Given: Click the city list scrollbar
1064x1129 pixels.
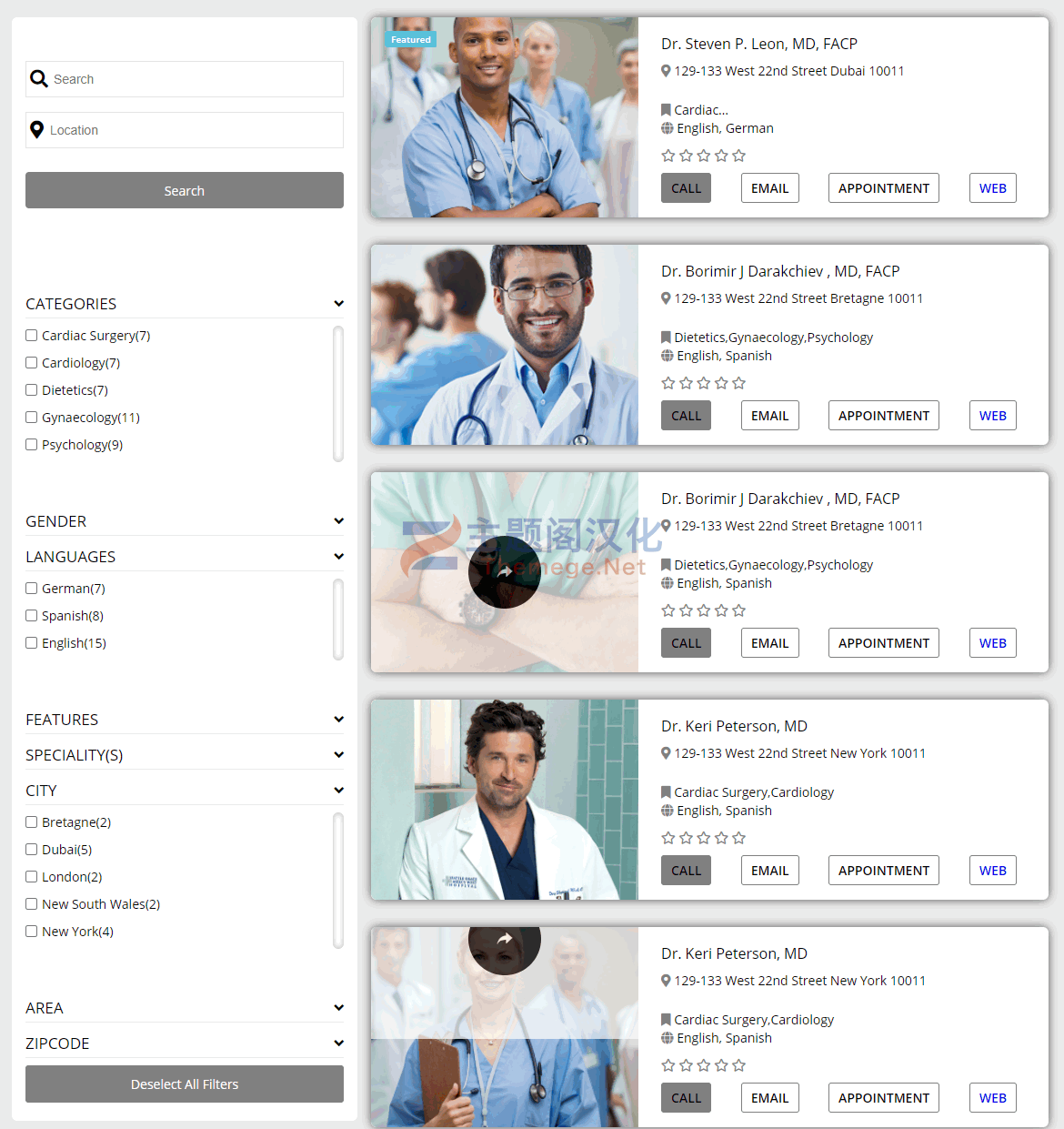Looking at the screenshot, I should point(338,881).
